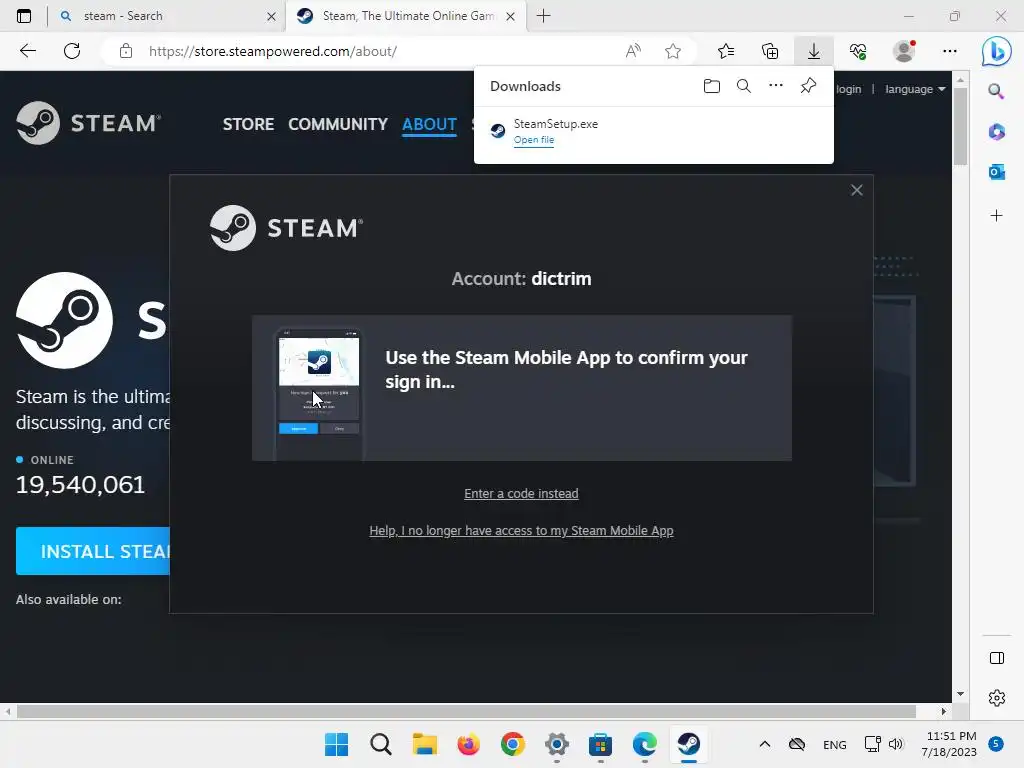Launch Firefox from the taskbar
Screen dimensions: 1024x768
tap(468, 744)
